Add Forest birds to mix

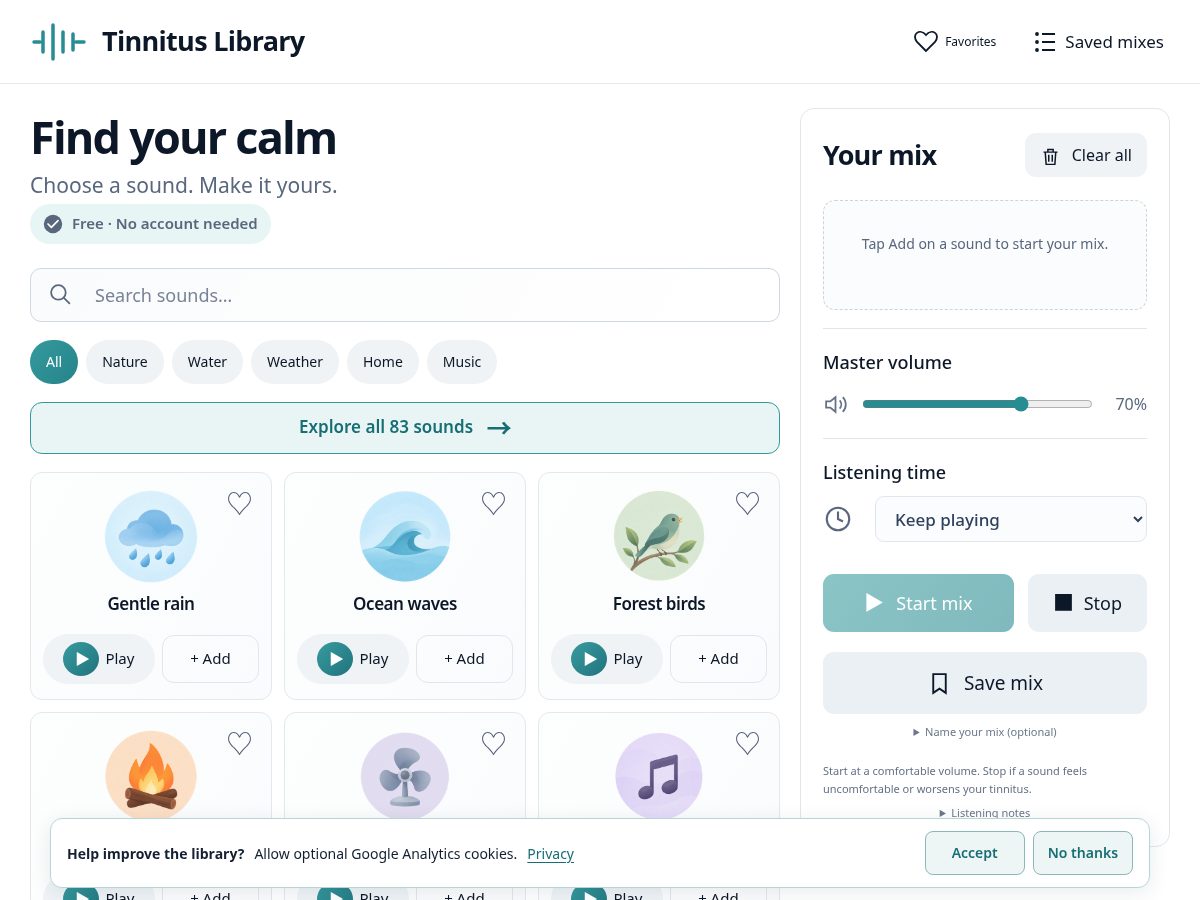click(x=718, y=659)
